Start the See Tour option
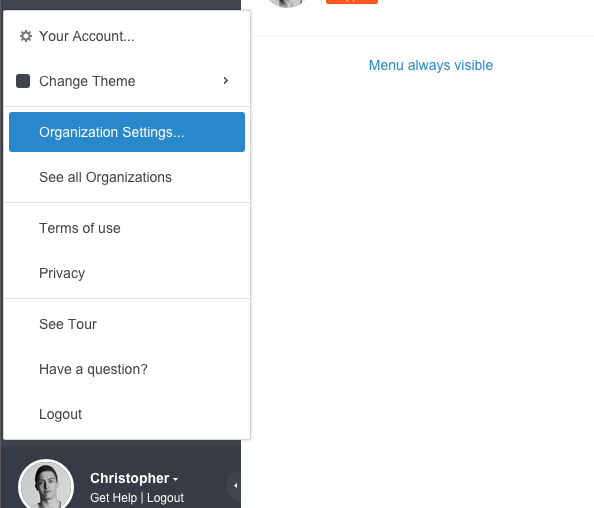Image resolution: width=594 pixels, height=508 pixels. pyautogui.click(x=127, y=324)
